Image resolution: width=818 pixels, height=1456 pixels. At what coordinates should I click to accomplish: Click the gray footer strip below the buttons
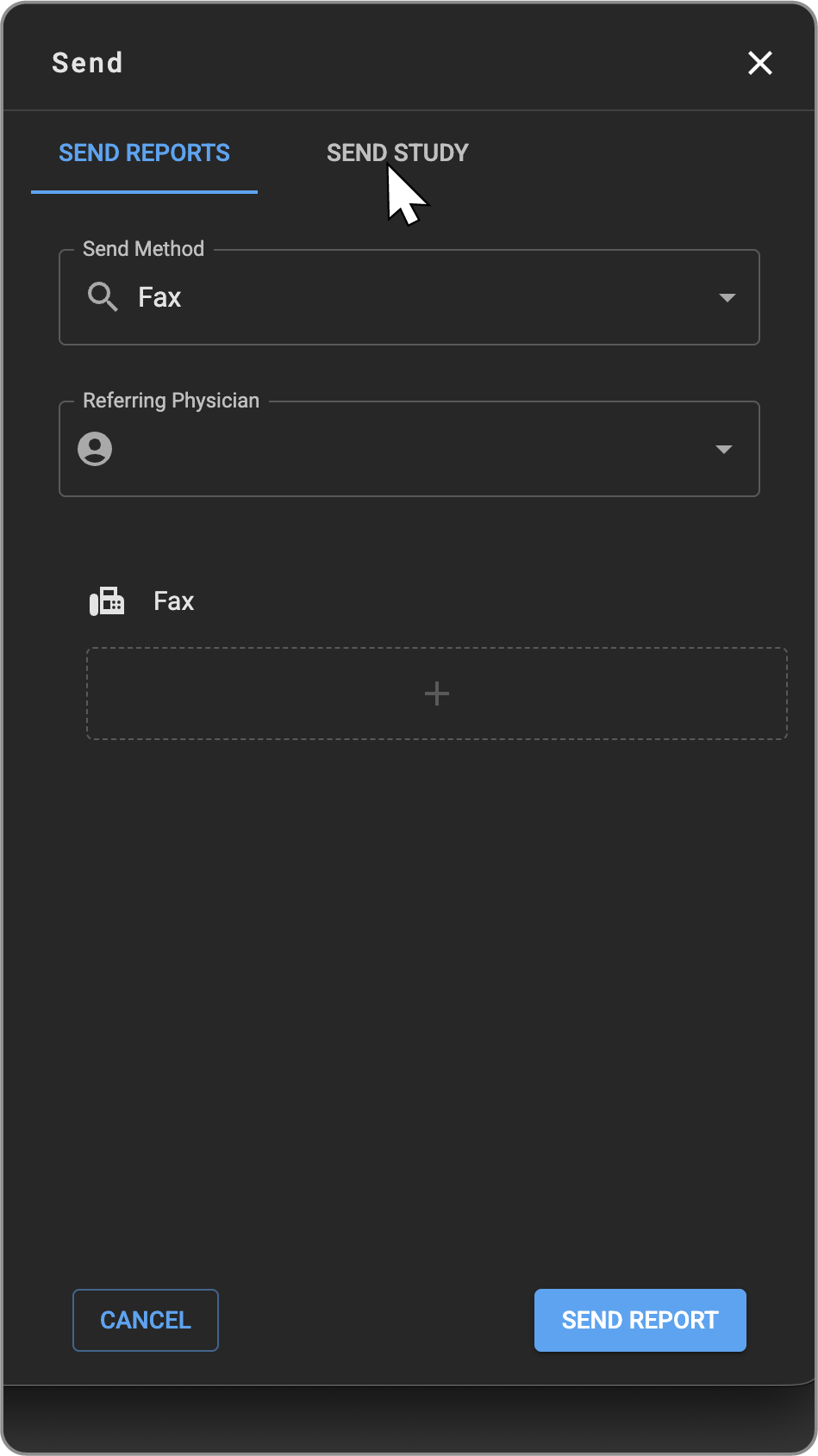(x=409, y=1418)
